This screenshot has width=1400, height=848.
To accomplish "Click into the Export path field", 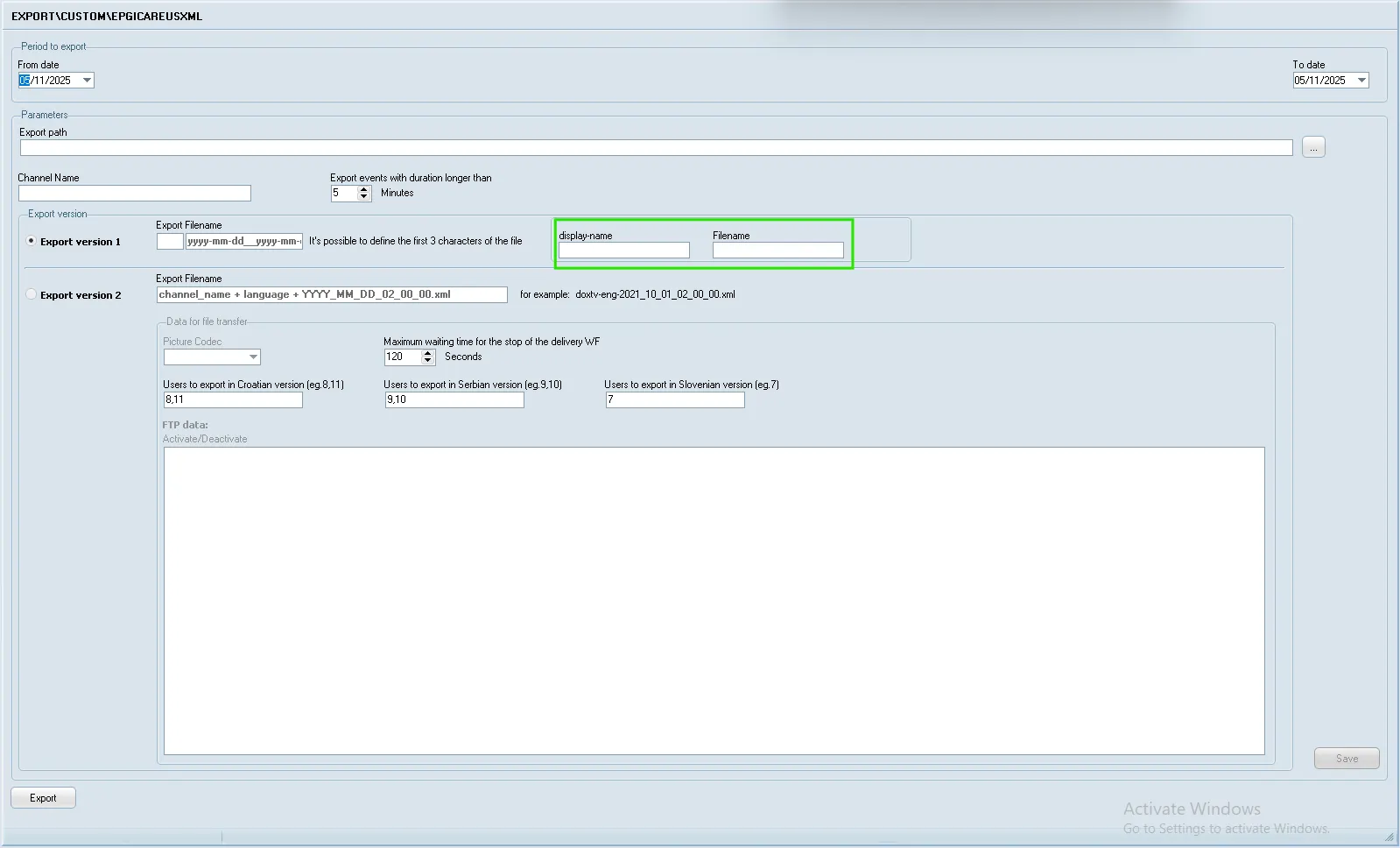I will (x=655, y=148).
